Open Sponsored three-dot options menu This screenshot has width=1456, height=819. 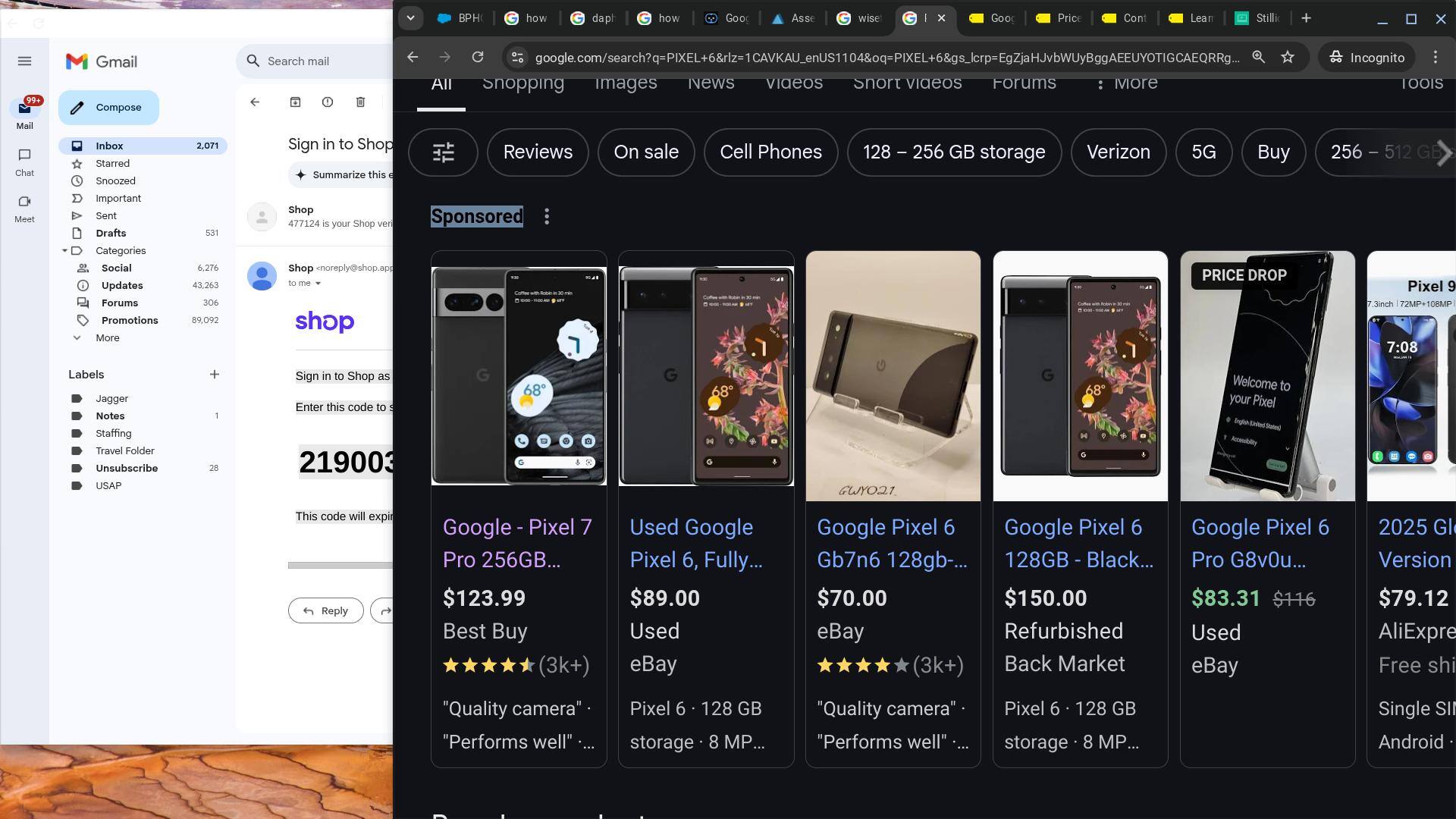547,217
